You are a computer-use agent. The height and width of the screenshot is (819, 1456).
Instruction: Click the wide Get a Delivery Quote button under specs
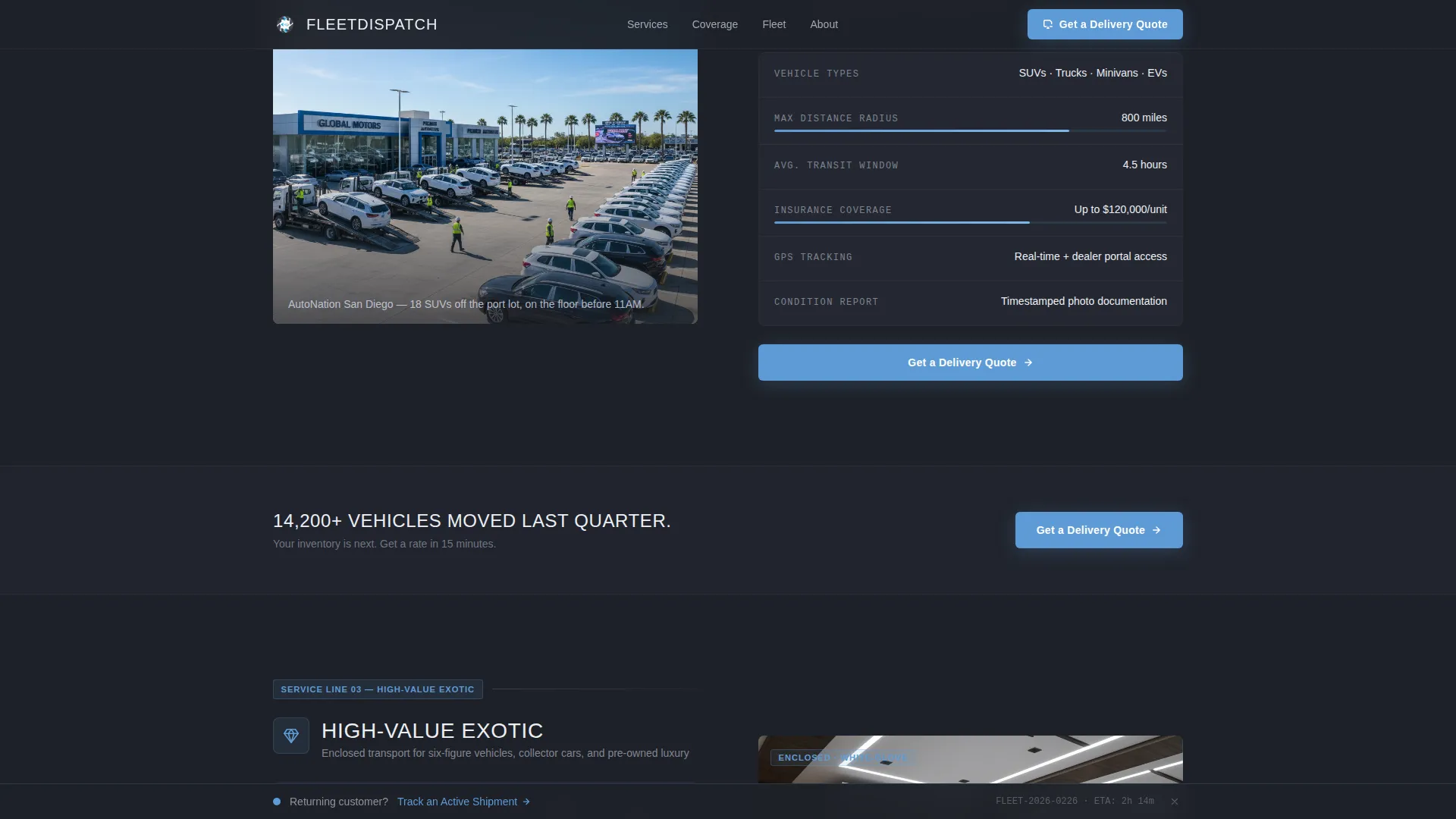pyautogui.click(x=971, y=362)
